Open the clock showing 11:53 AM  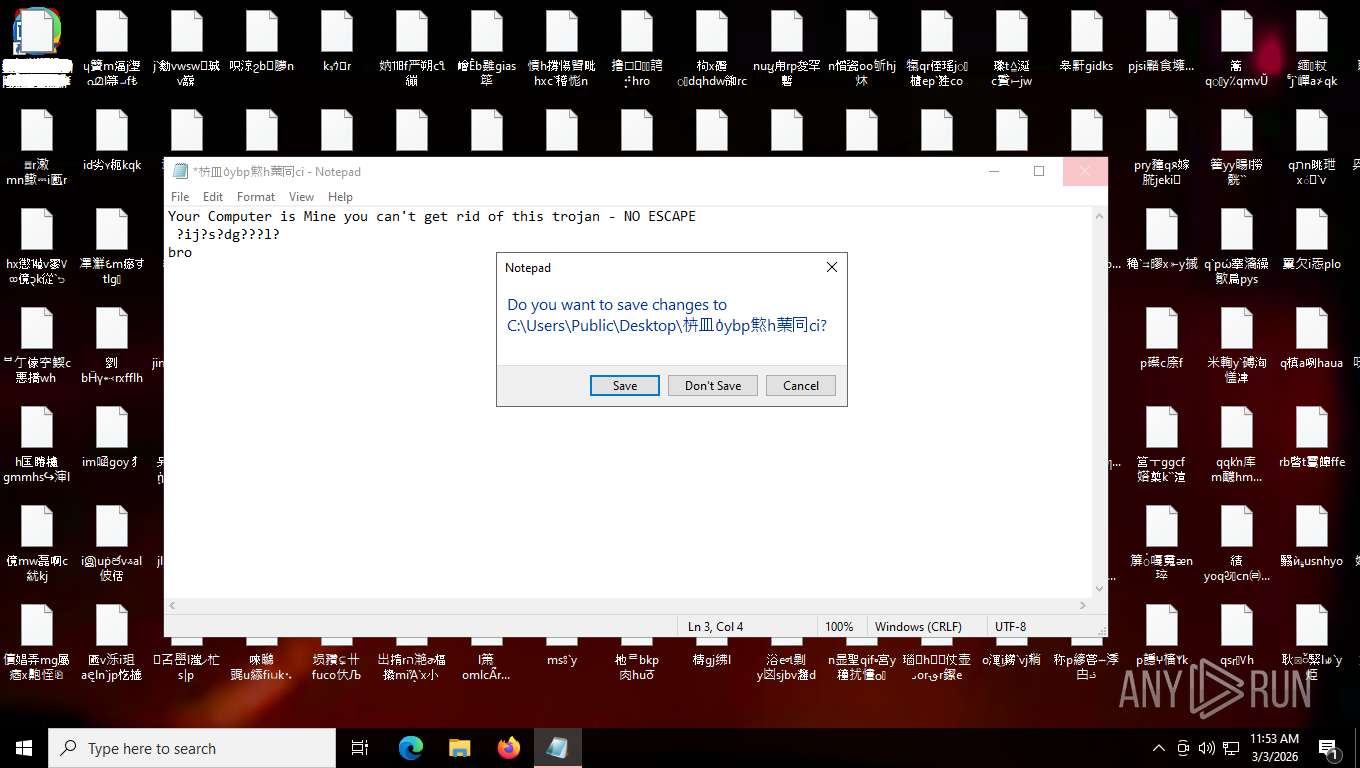click(x=1274, y=748)
